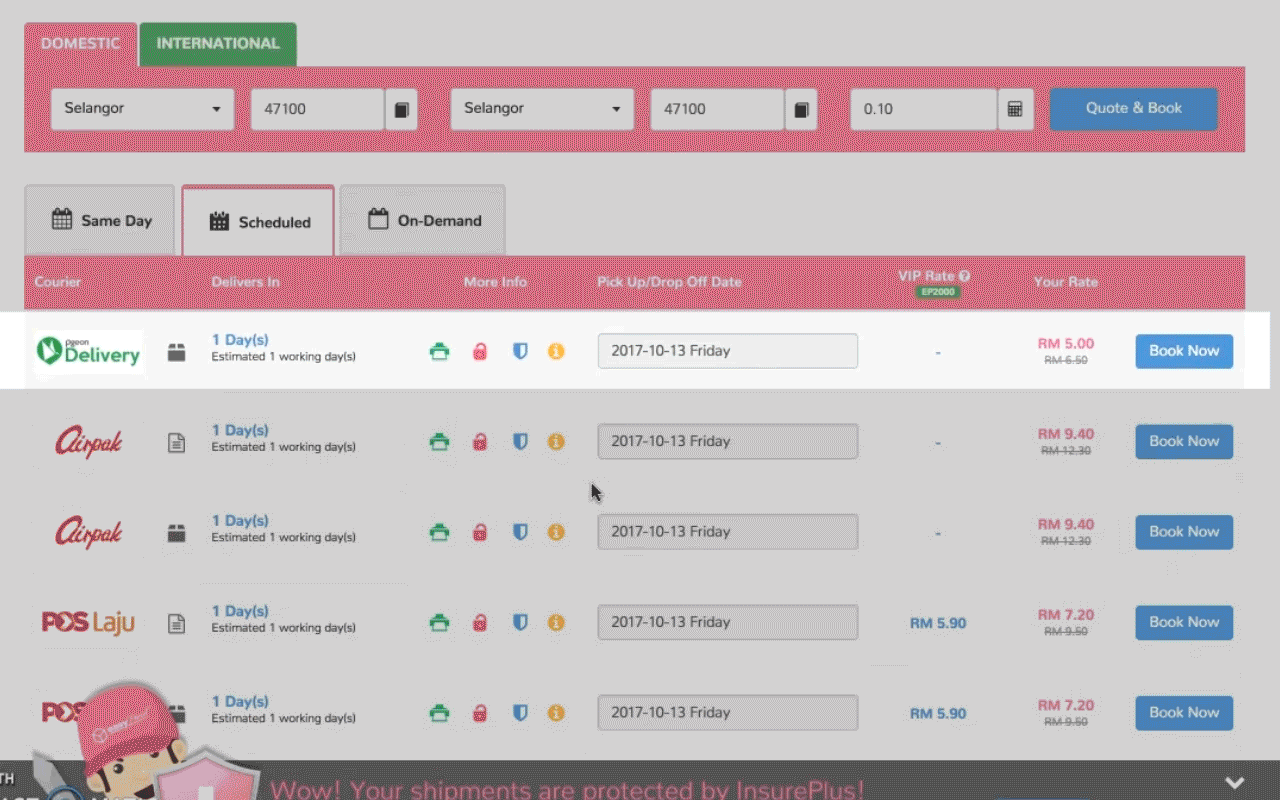Screen dimensions: 1280x800
Task: Open the weight calculator icon
Action: [x=1014, y=109]
